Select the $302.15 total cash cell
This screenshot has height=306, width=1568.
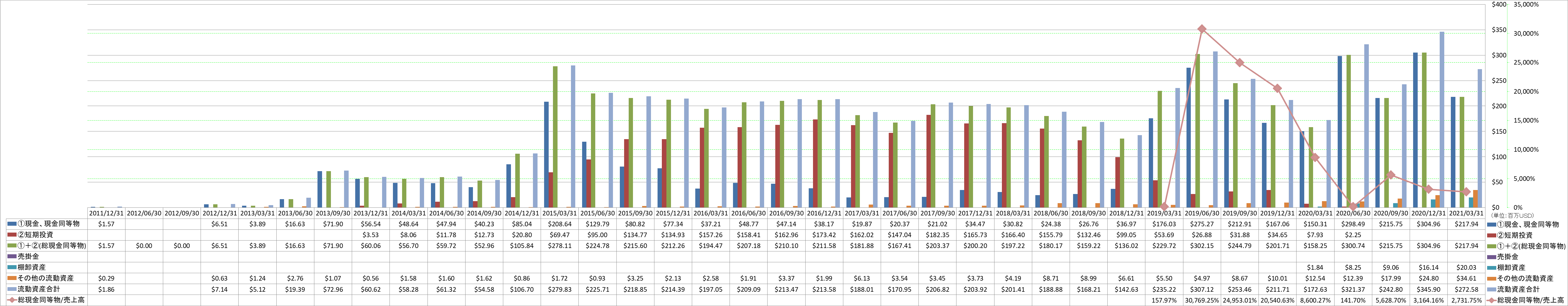pos(1202,246)
